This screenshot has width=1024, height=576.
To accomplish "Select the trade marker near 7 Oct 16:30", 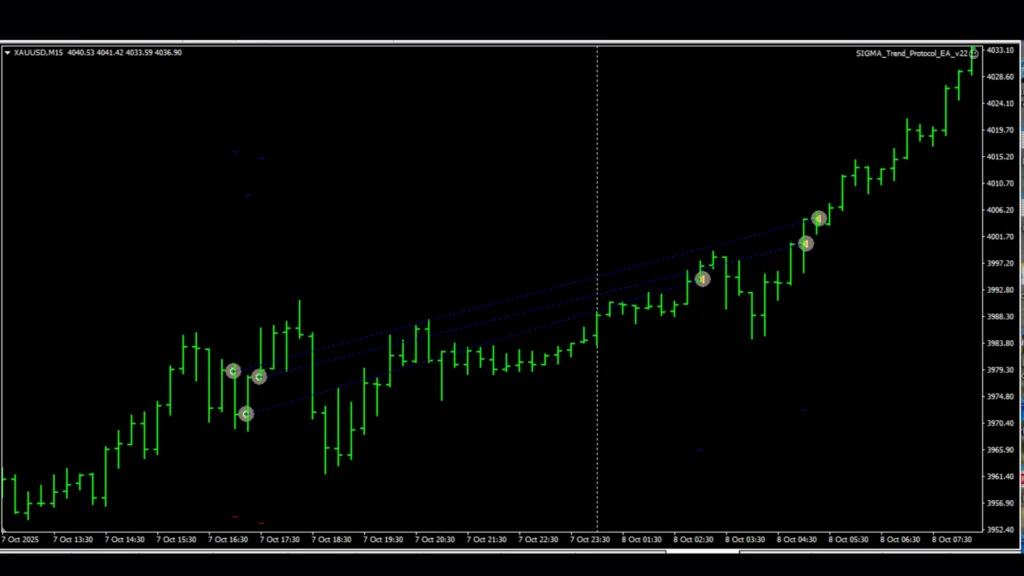I will tap(233, 371).
